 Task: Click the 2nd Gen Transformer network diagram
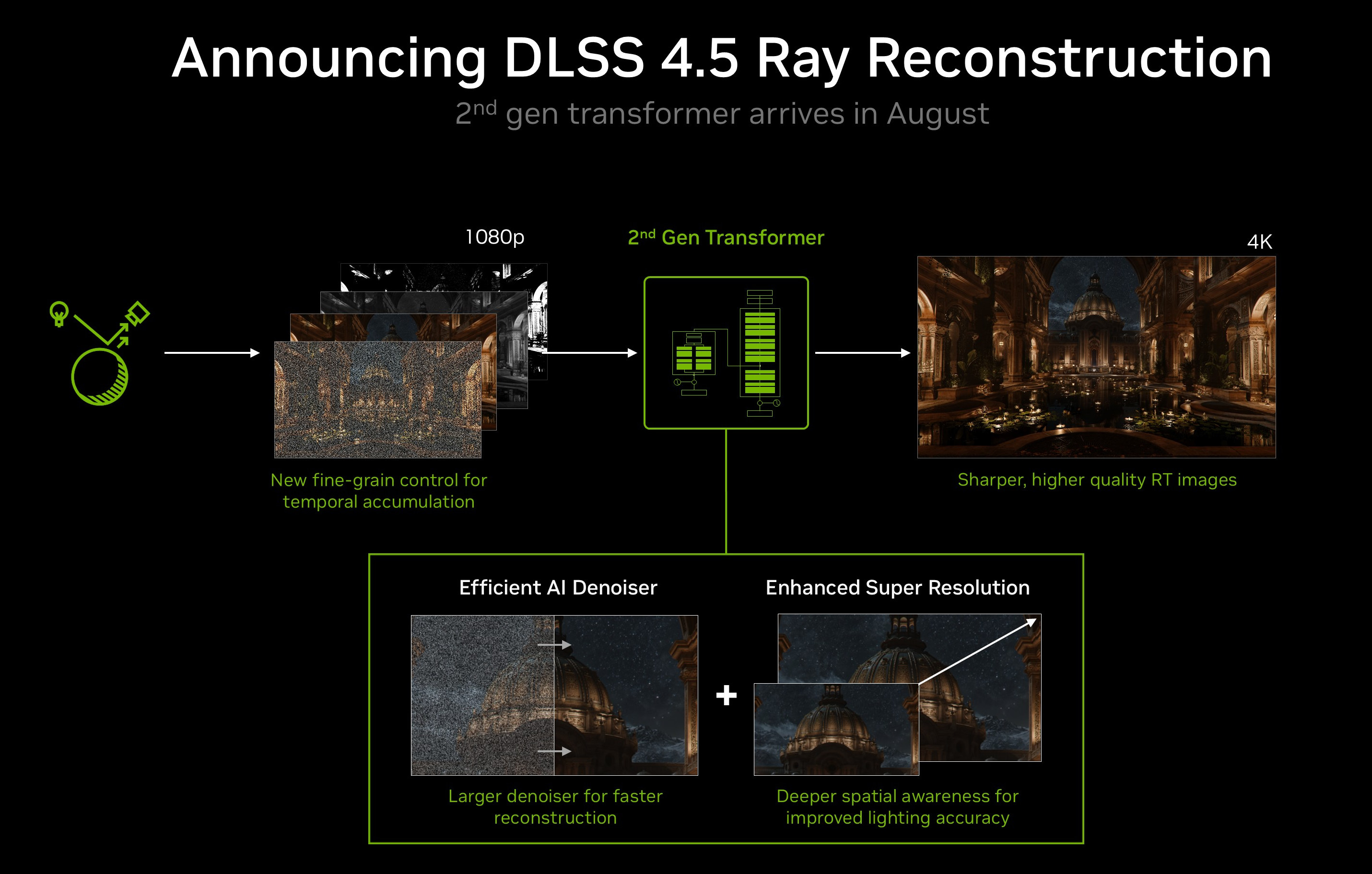726,353
